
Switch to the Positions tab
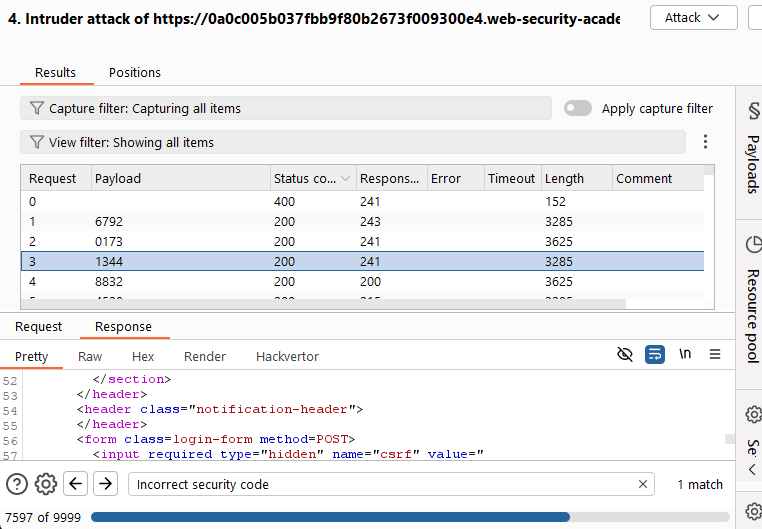click(135, 72)
